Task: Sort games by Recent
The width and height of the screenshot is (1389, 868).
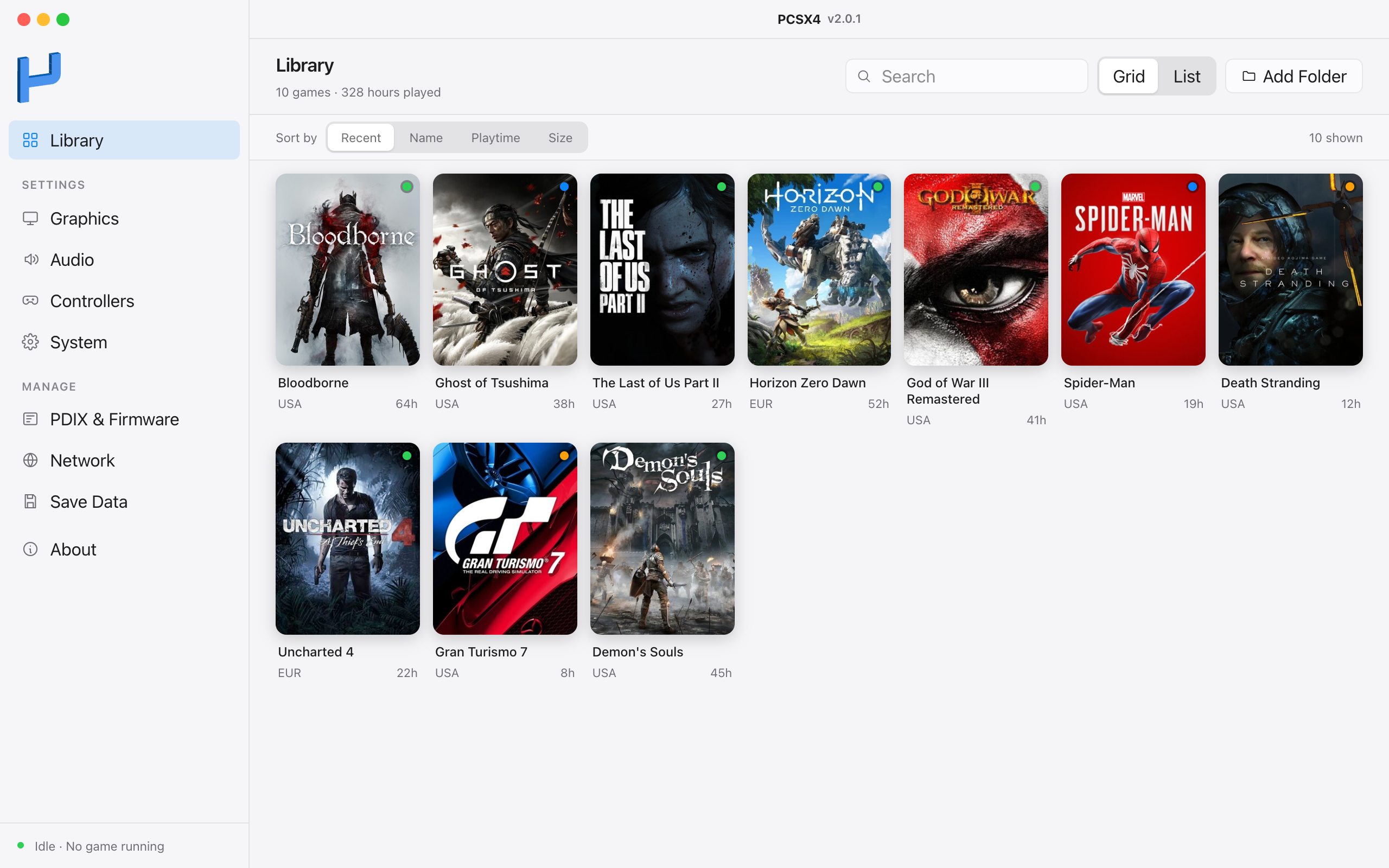Action: [x=360, y=138]
